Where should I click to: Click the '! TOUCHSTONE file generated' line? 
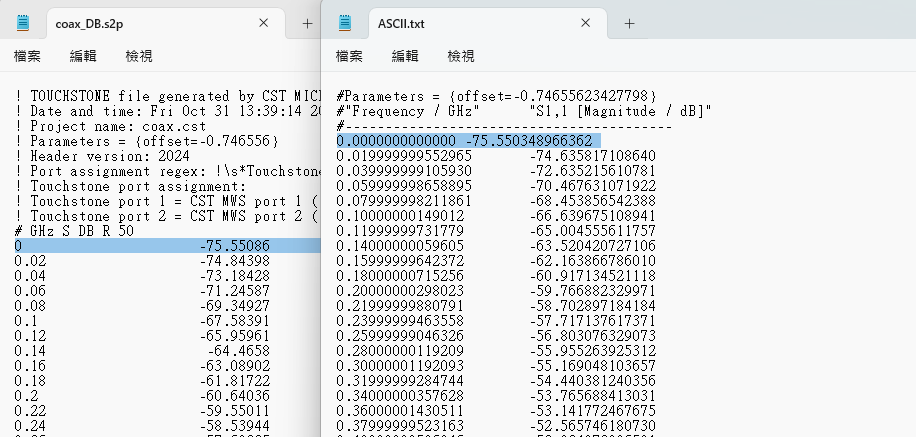[x=168, y=96]
